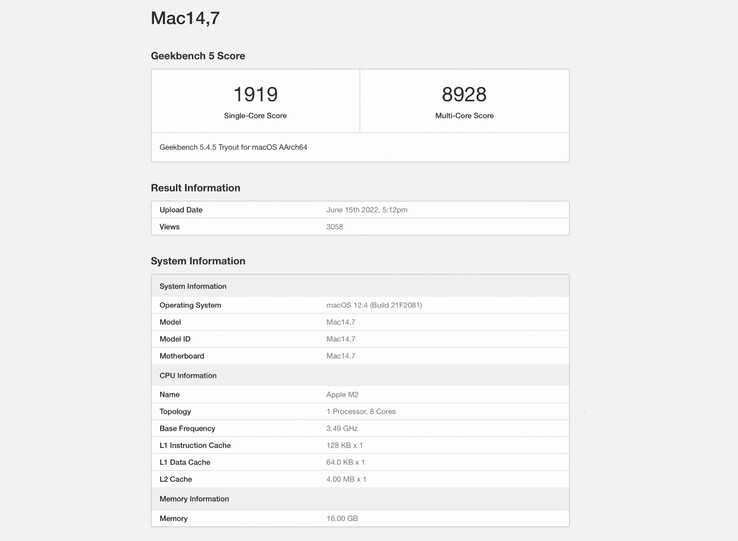Viewport: 738px width, 541px height.
Task: Click the L2 Cache row label
Action: (x=176, y=479)
